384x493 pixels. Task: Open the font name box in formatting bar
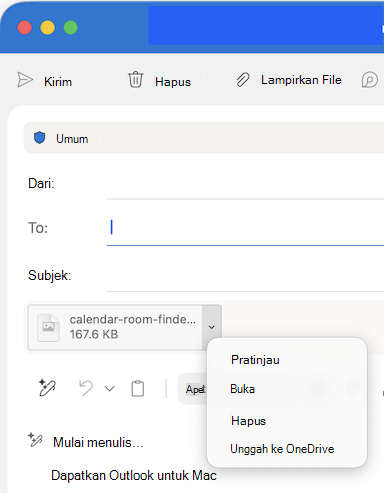193,389
